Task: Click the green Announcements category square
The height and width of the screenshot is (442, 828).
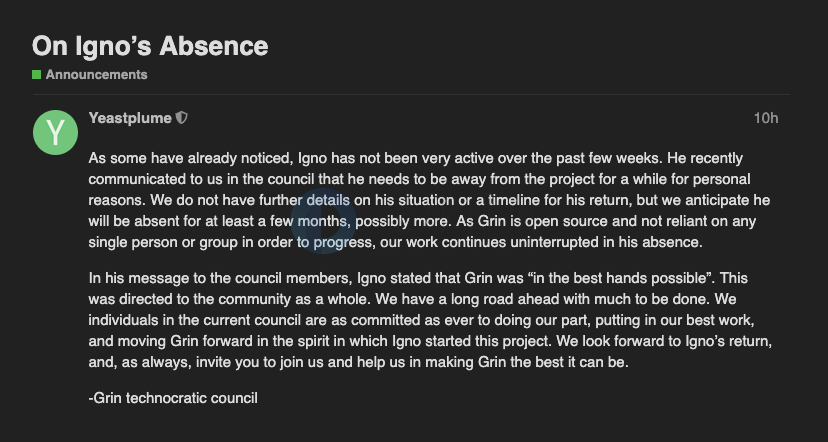Action: [36, 74]
